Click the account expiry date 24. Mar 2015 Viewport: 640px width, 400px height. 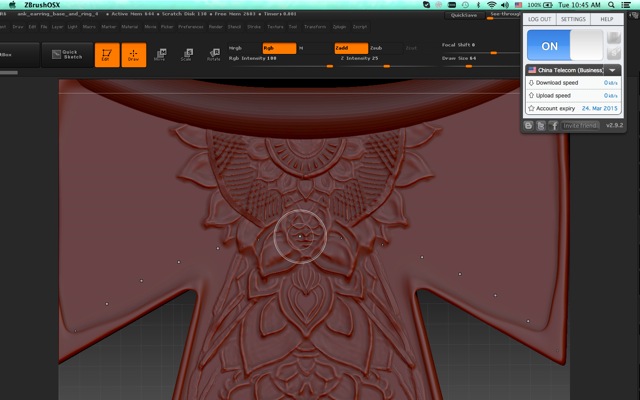pyautogui.click(x=599, y=109)
